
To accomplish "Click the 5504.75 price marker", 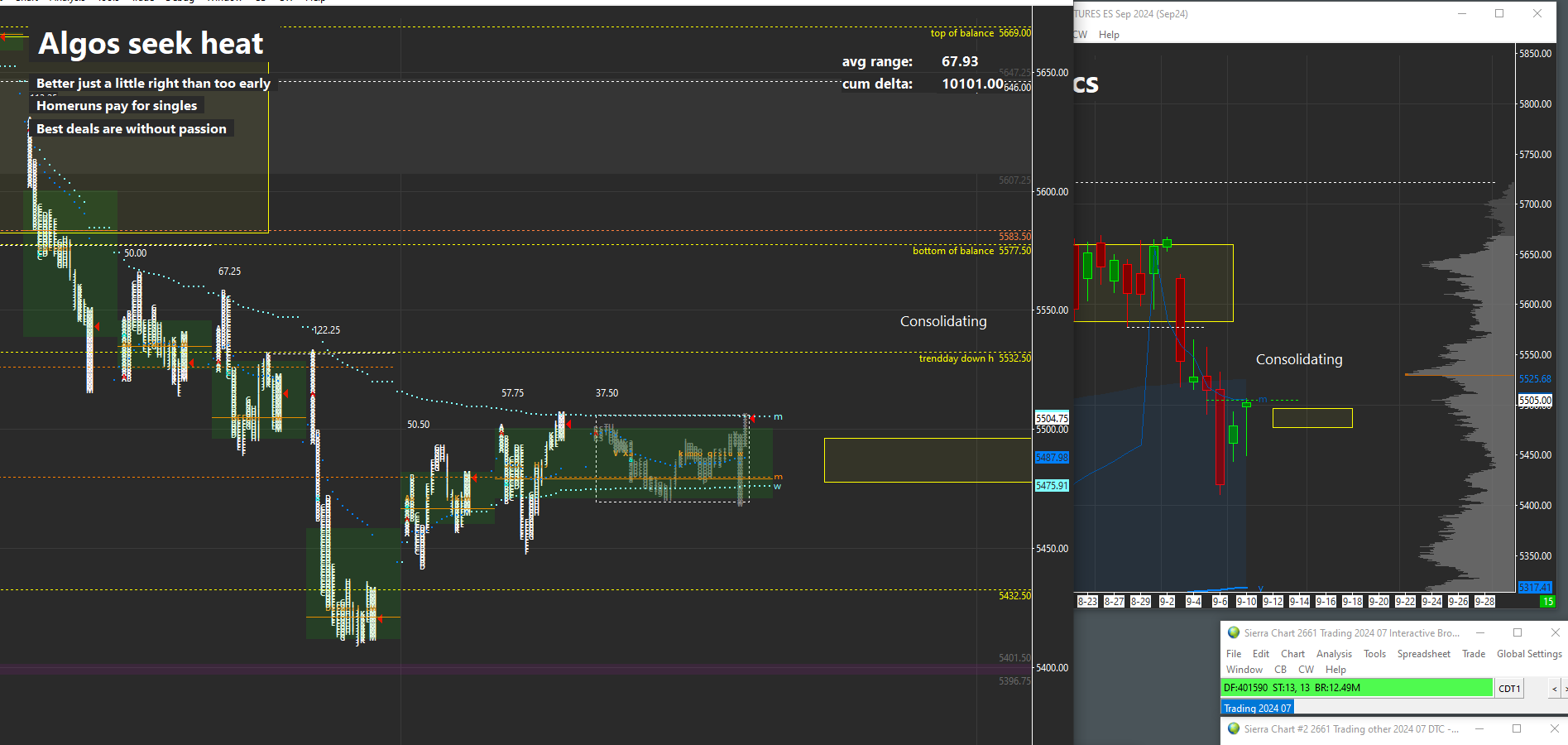I will coord(1052,419).
